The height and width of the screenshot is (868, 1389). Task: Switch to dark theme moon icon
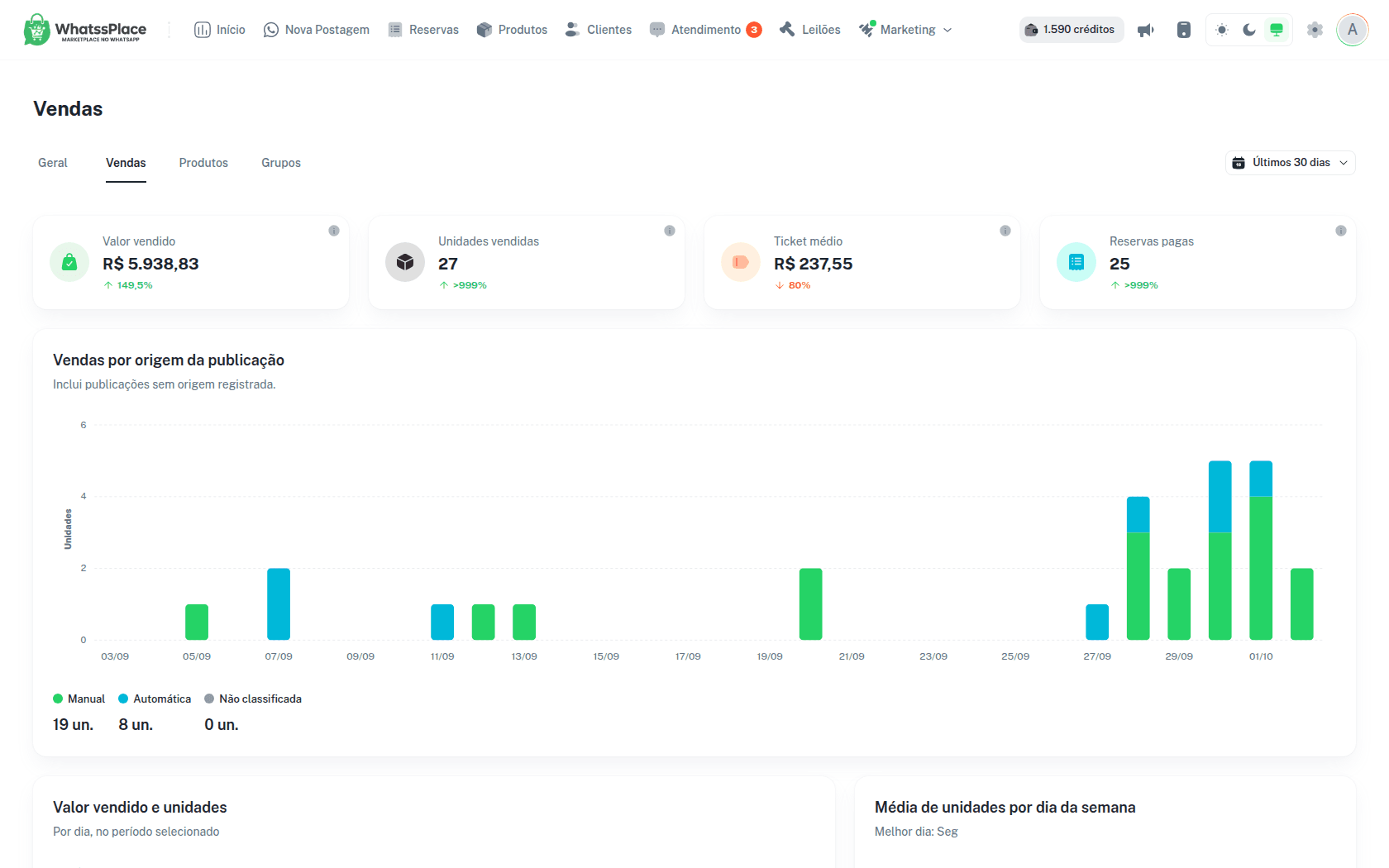tap(1249, 30)
